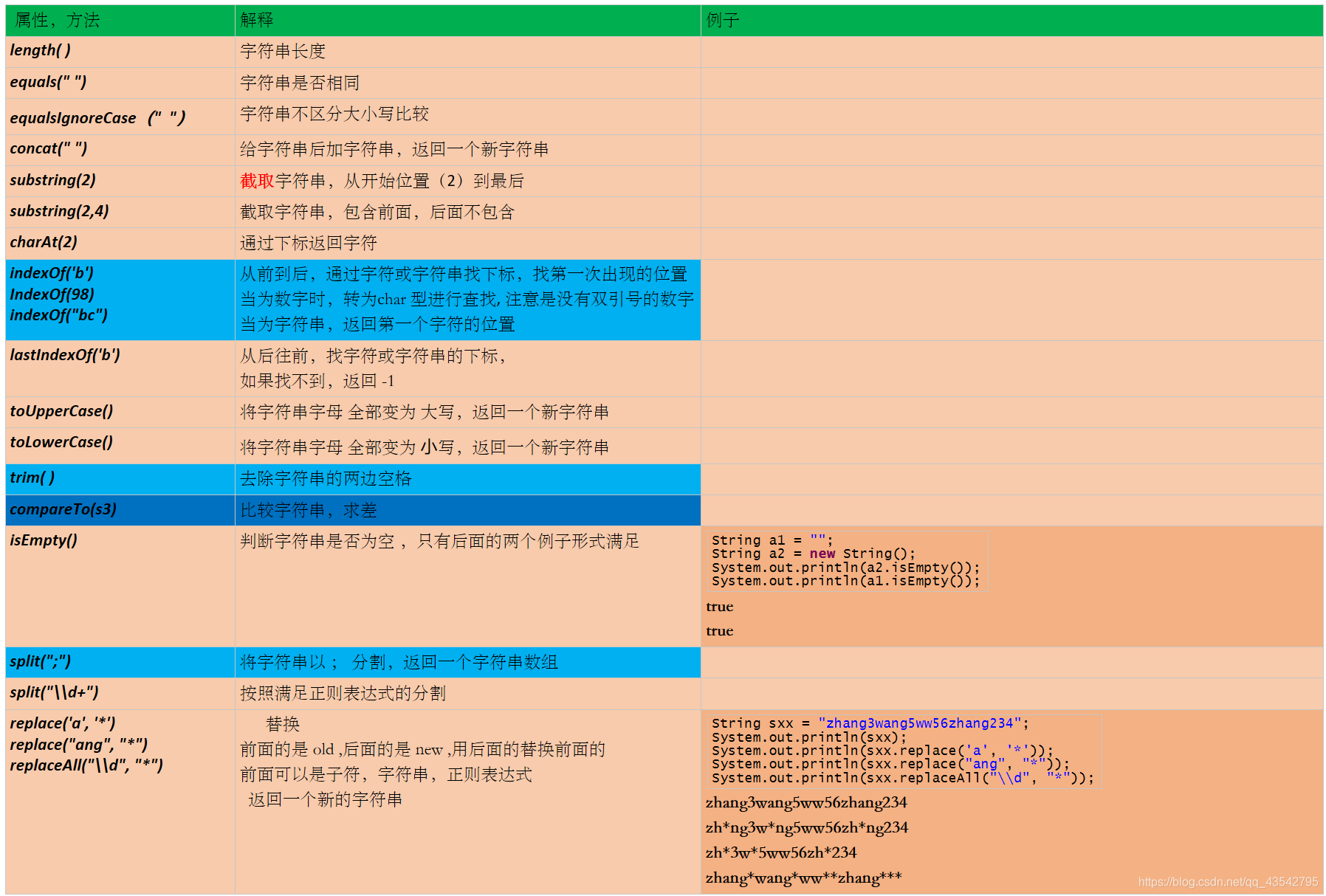Click the explanation '去除字符串的两边空格'
1326x896 pixels.
pyautogui.click(x=326, y=478)
